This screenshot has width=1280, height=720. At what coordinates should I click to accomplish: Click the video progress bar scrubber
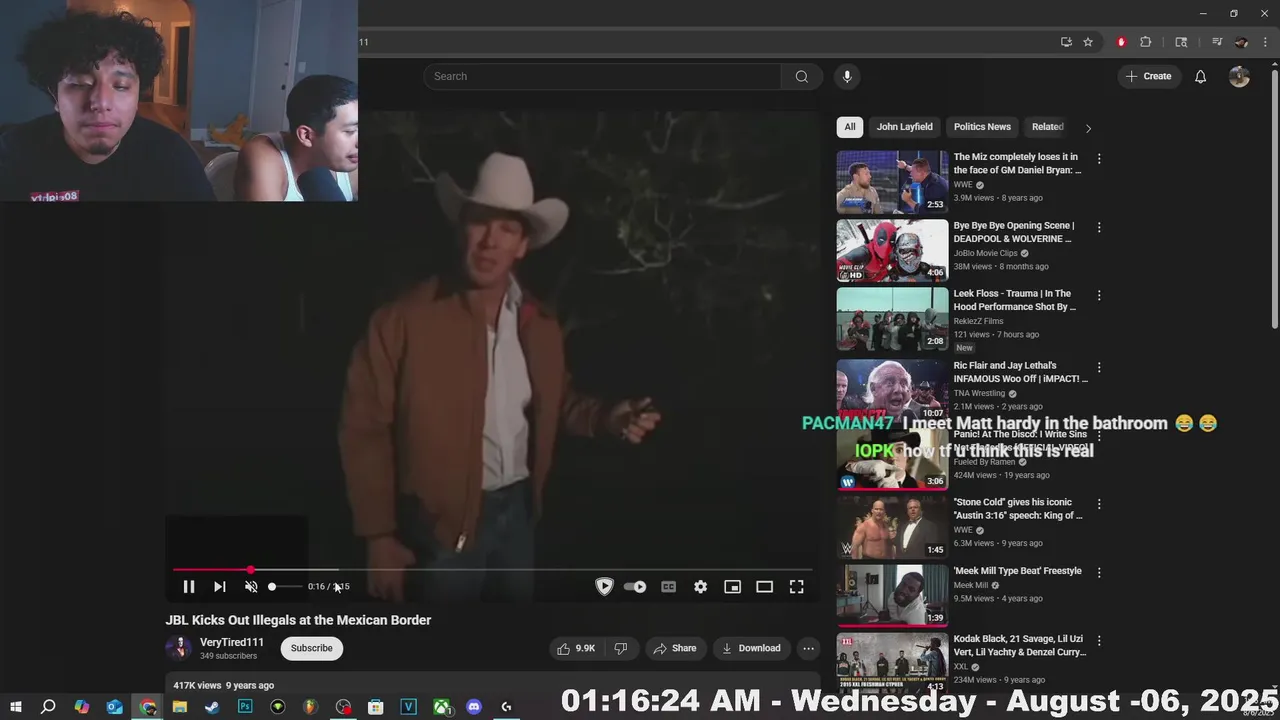(x=250, y=570)
